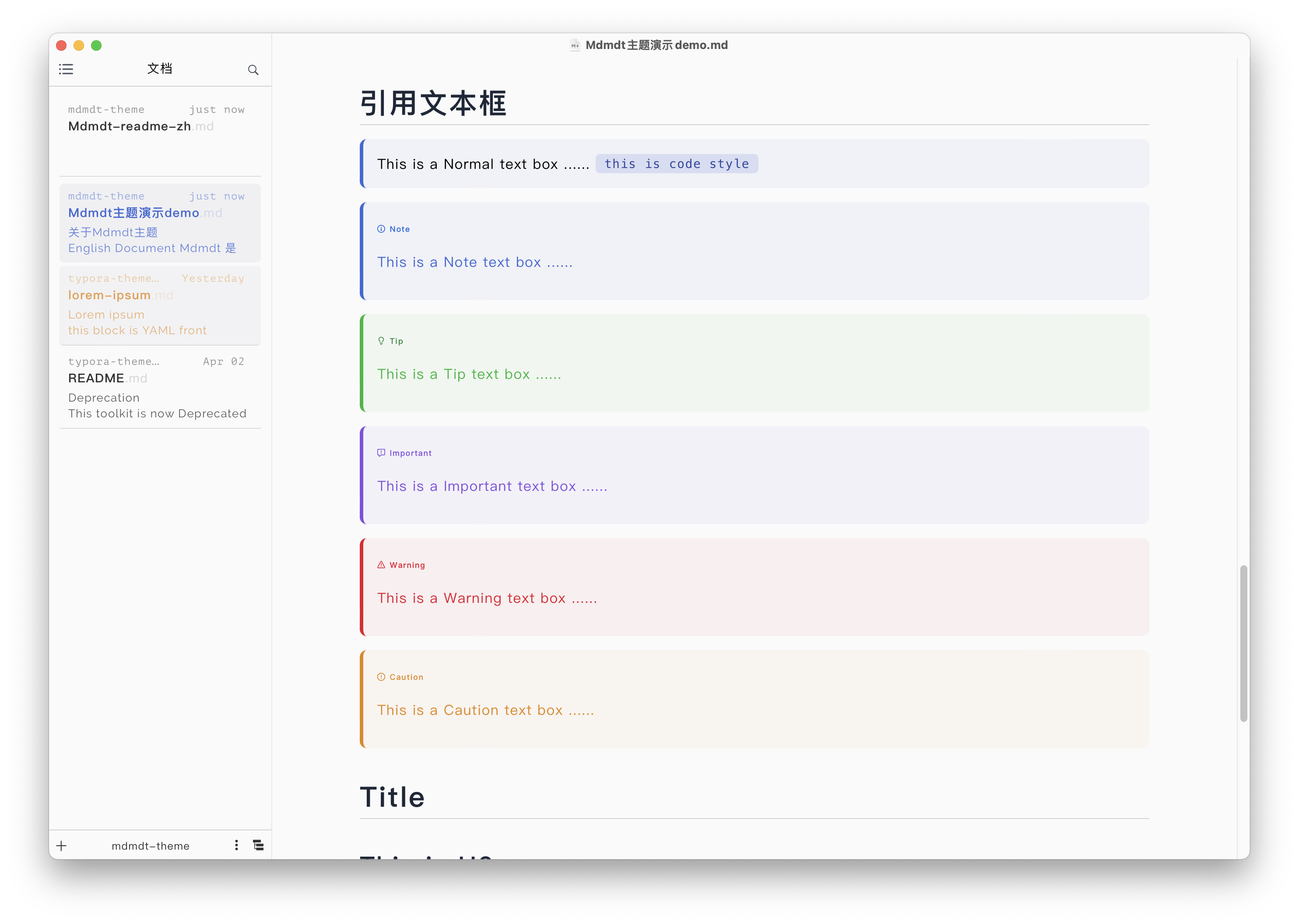Click 'This is a Note text box' text
Image resolution: width=1299 pixels, height=924 pixels.
(475, 262)
